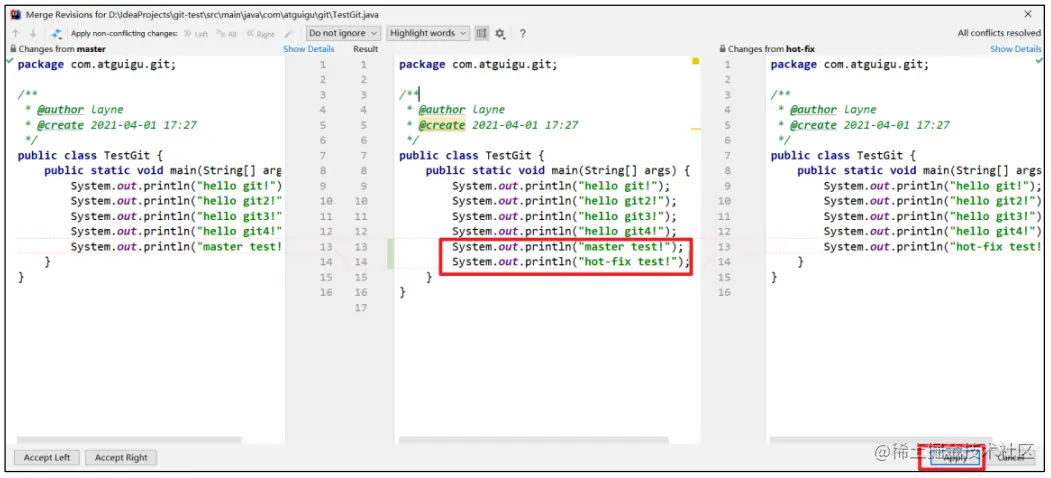Open the Do not ignore dropdown

click(343, 33)
